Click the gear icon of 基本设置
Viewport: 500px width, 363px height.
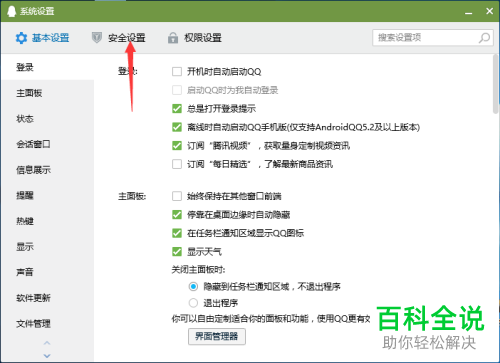21,38
